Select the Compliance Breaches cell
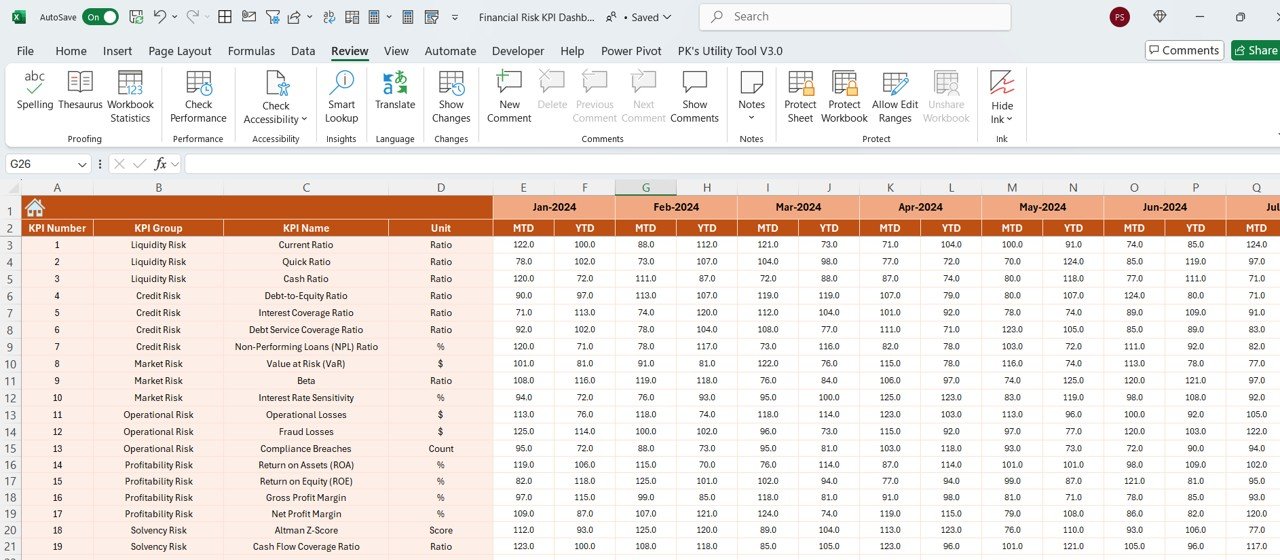The image size is (1280, 560). pyautogui.click(x=306, y=449)
